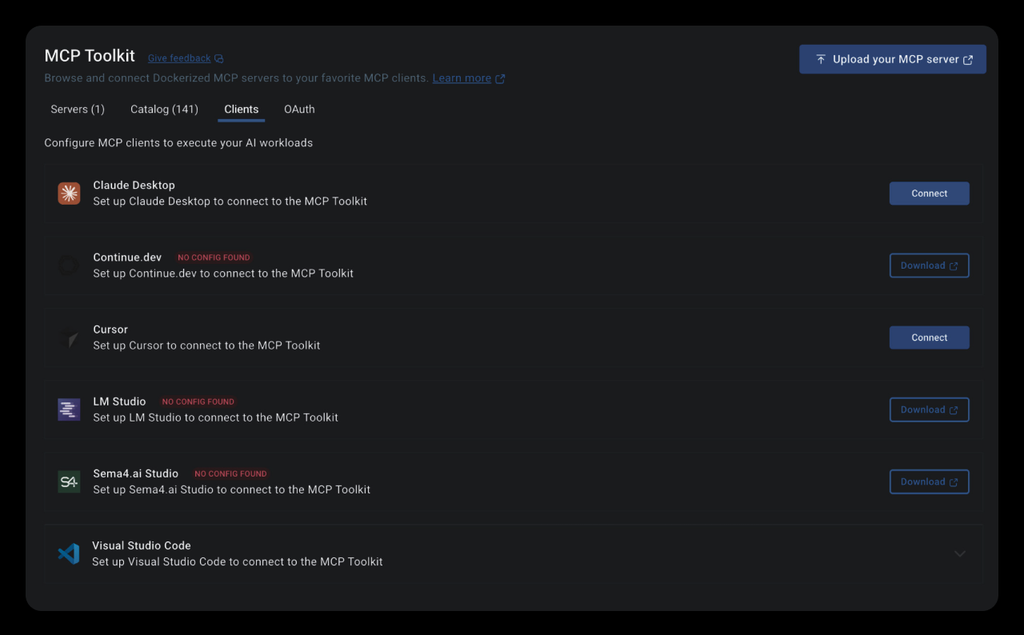Click Upload your MCP server button
Screen dimensions: 1024x635
pos(892,59)
